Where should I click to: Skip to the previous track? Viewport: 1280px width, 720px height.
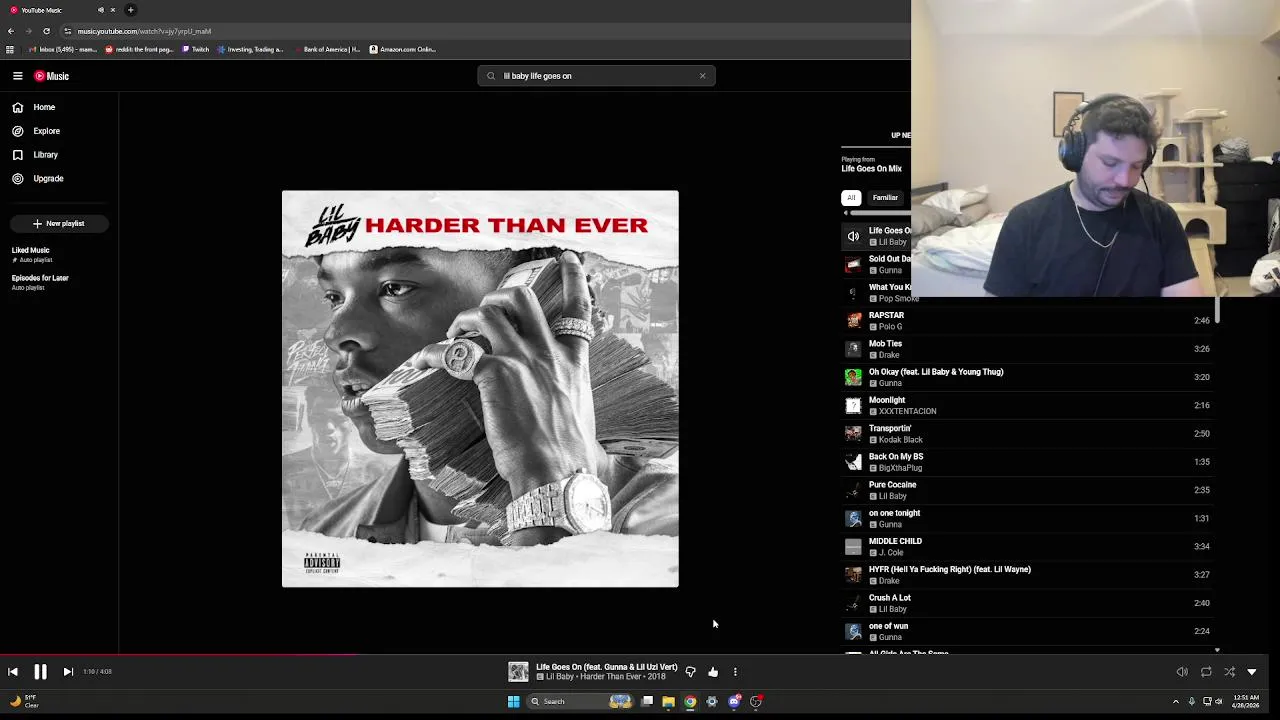point(13,672)
